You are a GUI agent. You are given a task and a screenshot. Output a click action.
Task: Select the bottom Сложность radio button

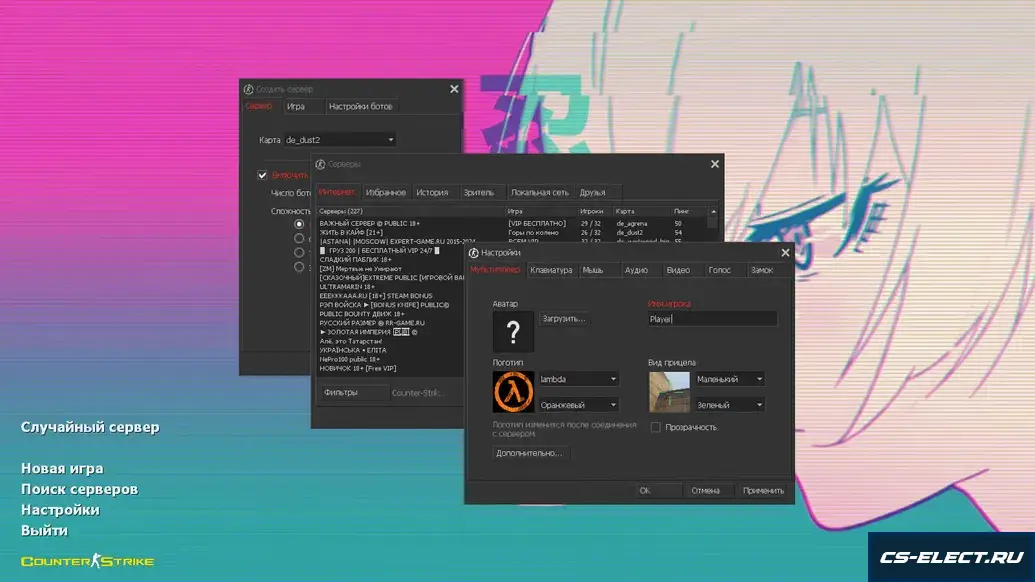tap(299, 267)
